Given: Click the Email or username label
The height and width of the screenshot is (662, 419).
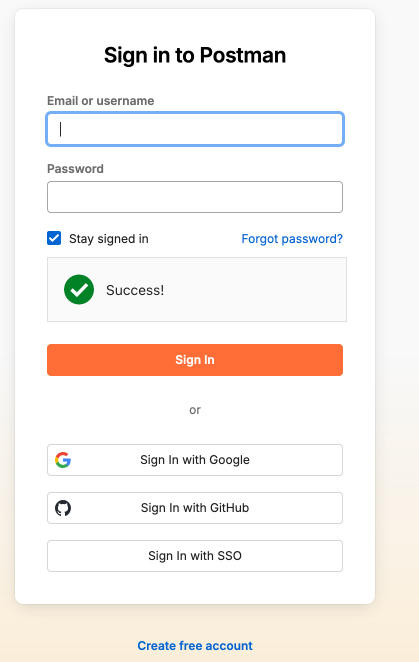Looking at the screenshot, I should point(101,101).
